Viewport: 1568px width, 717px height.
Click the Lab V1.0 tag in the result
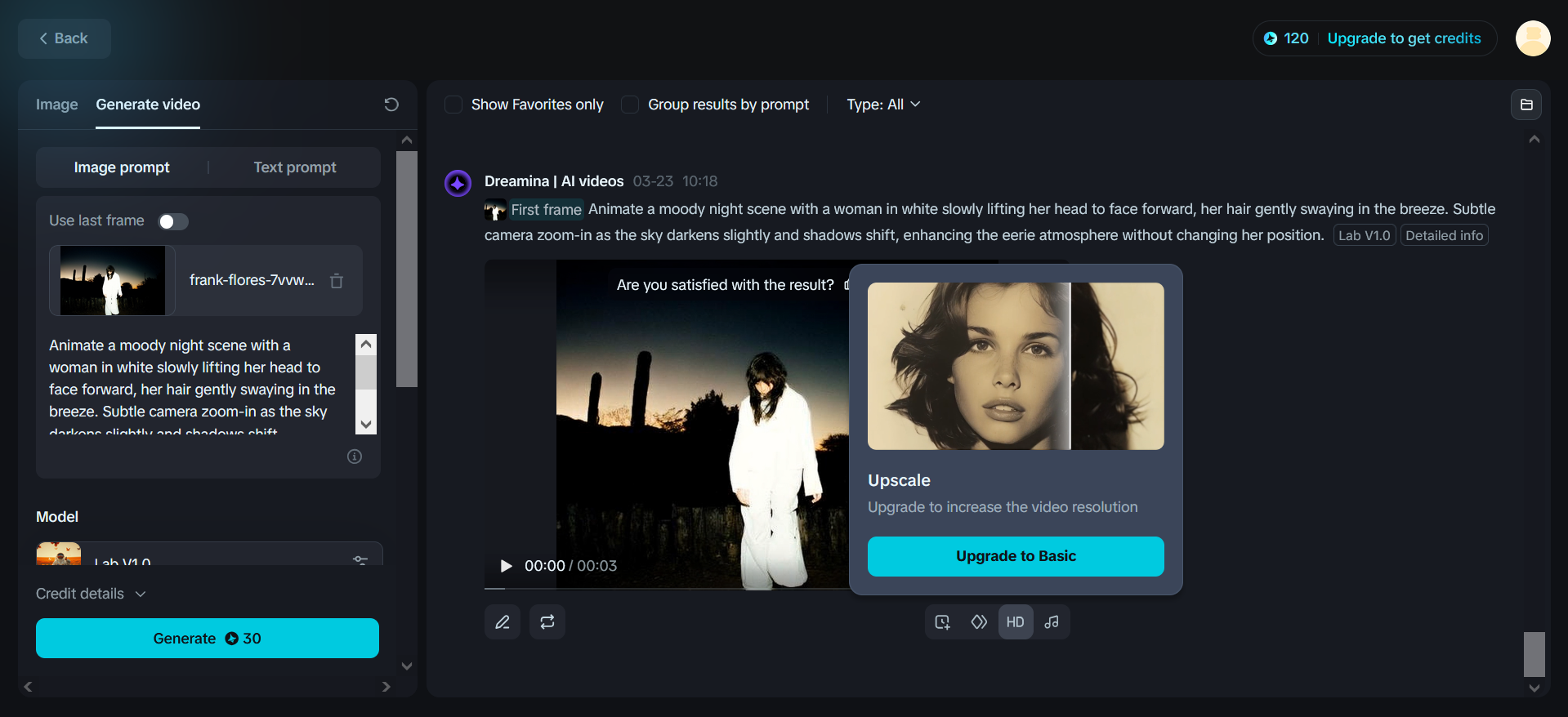tap(1365, 235)
